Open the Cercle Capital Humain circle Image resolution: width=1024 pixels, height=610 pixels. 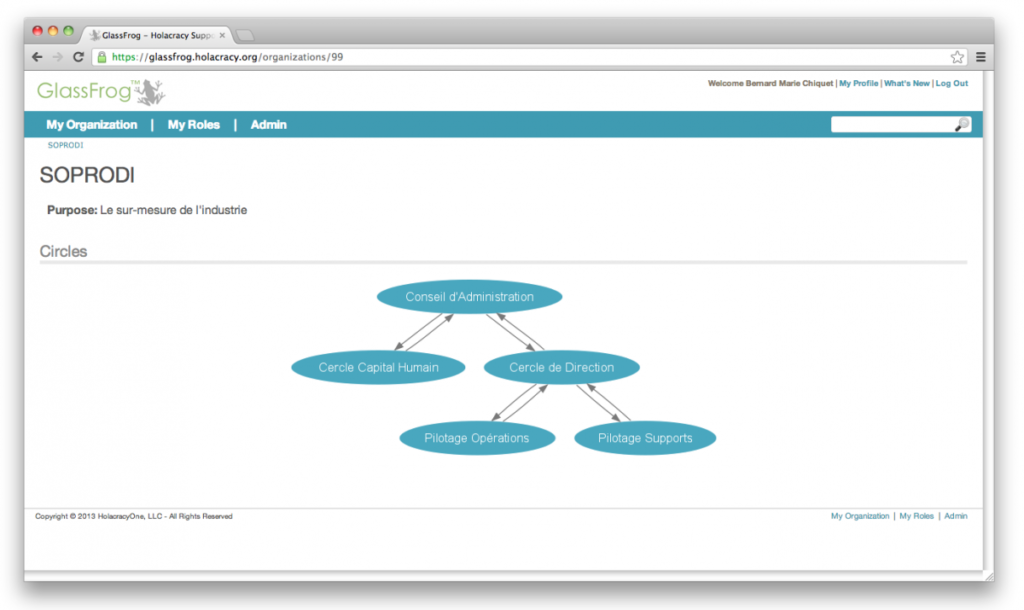pyautogui.click(x=378, y=367)
